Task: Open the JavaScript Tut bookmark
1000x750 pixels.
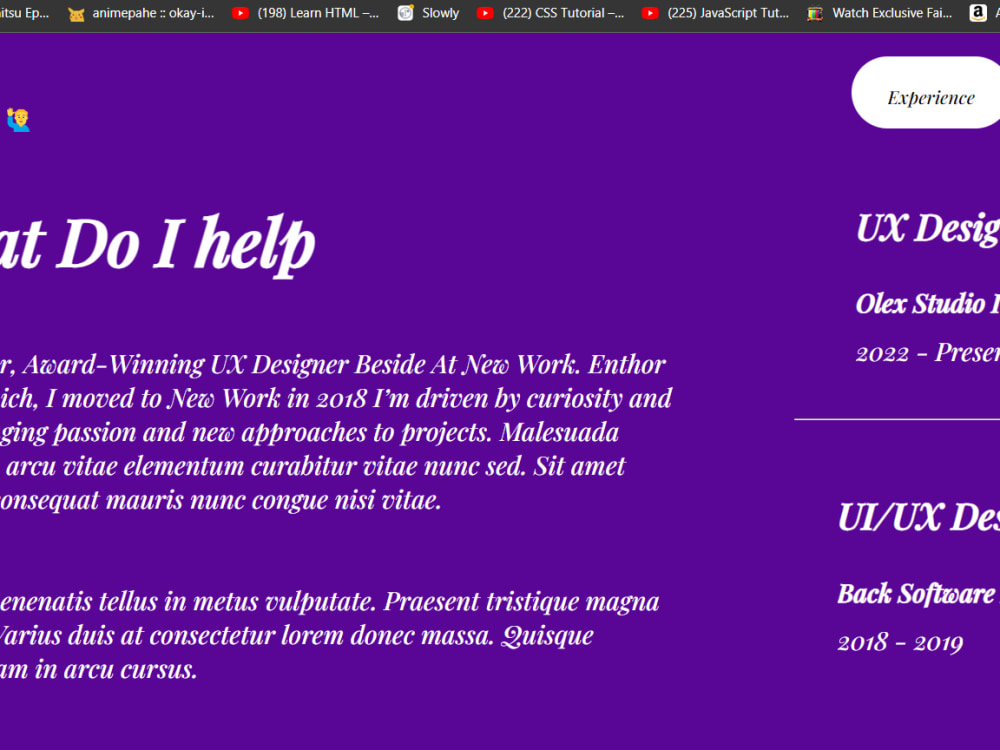Action: tap(716, 13)
